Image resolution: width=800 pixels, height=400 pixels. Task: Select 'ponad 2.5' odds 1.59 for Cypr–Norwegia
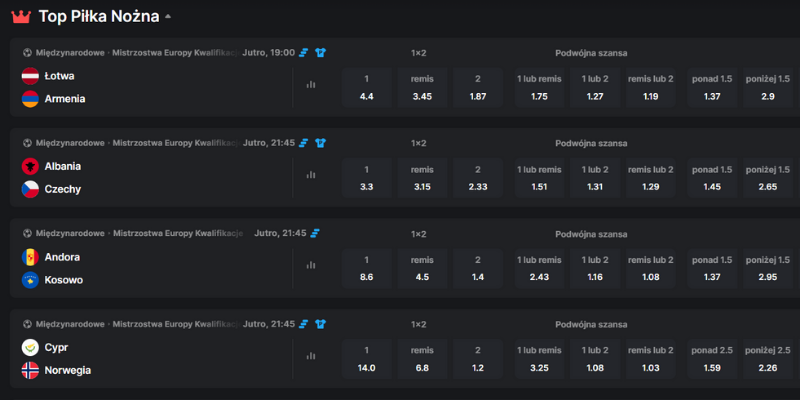click(712, 359)
